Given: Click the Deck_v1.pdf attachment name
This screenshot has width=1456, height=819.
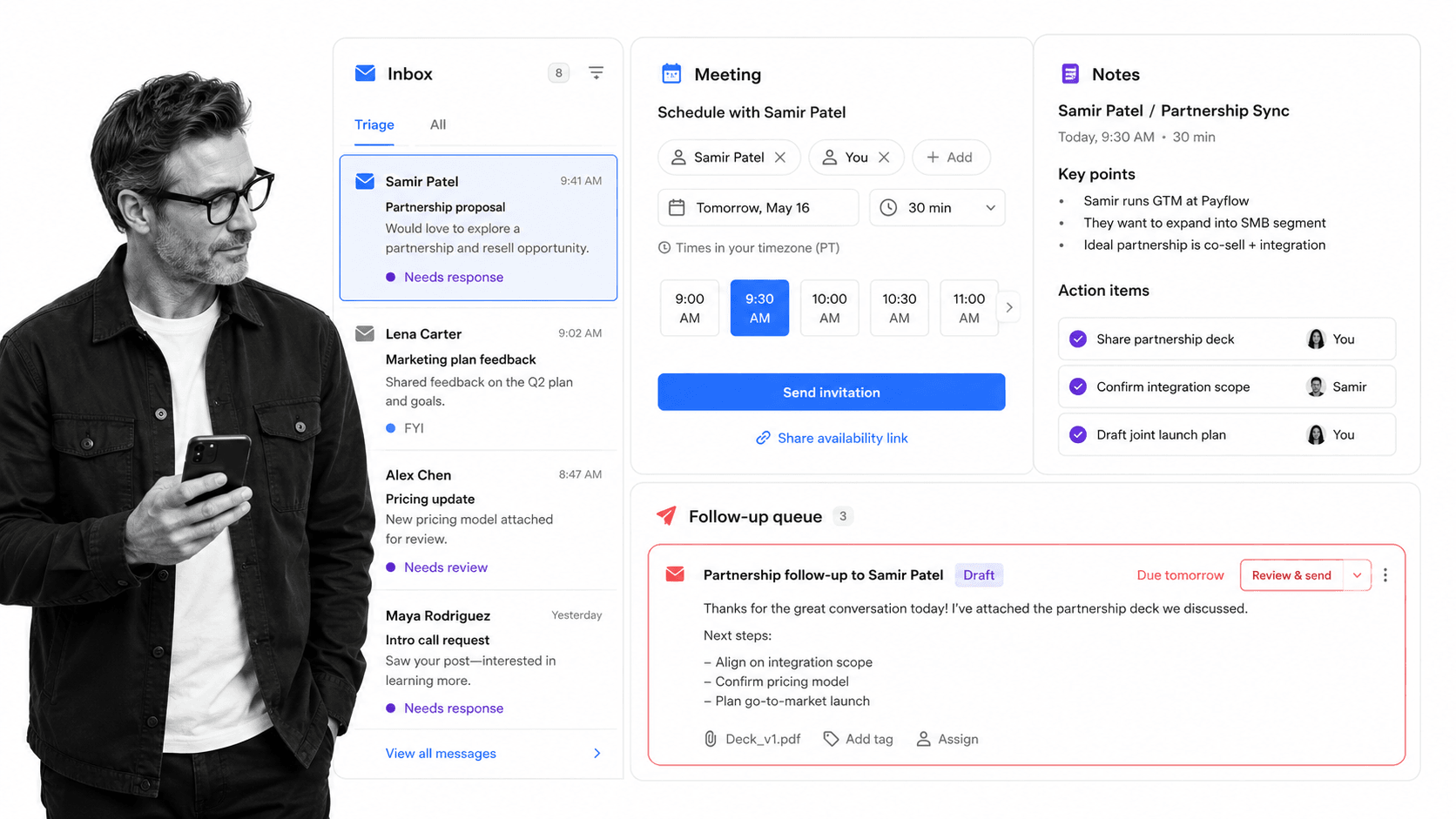Looking at the screenshot, I should 763,739.
